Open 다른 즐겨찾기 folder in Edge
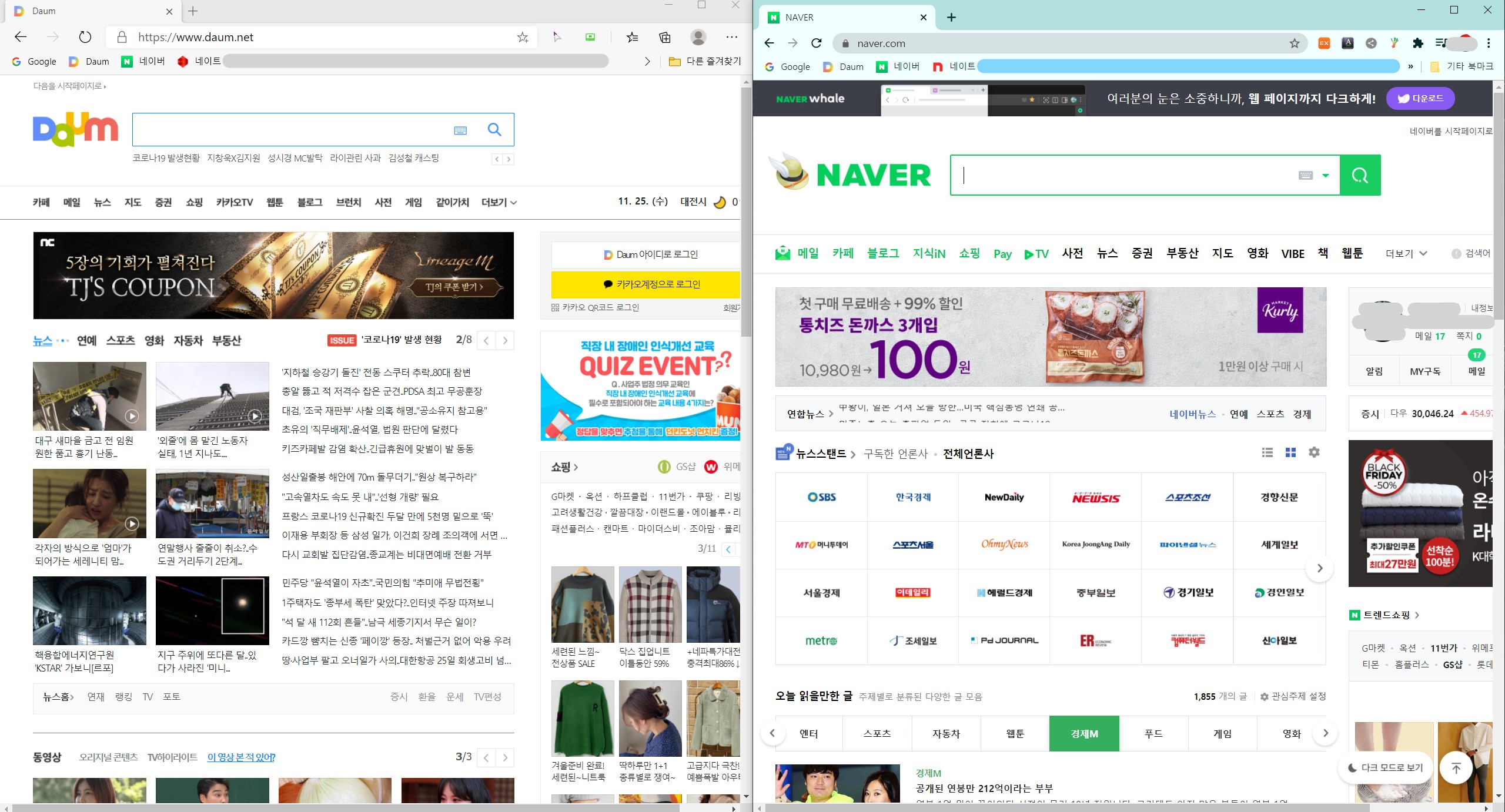 coord(705,61)
